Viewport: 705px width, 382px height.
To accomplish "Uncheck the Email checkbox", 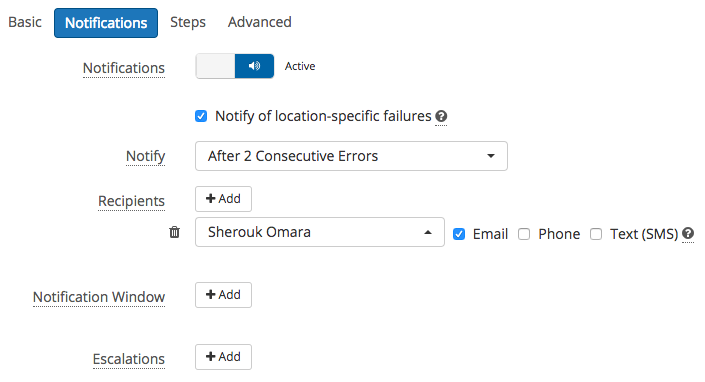I will coord(459,234).
